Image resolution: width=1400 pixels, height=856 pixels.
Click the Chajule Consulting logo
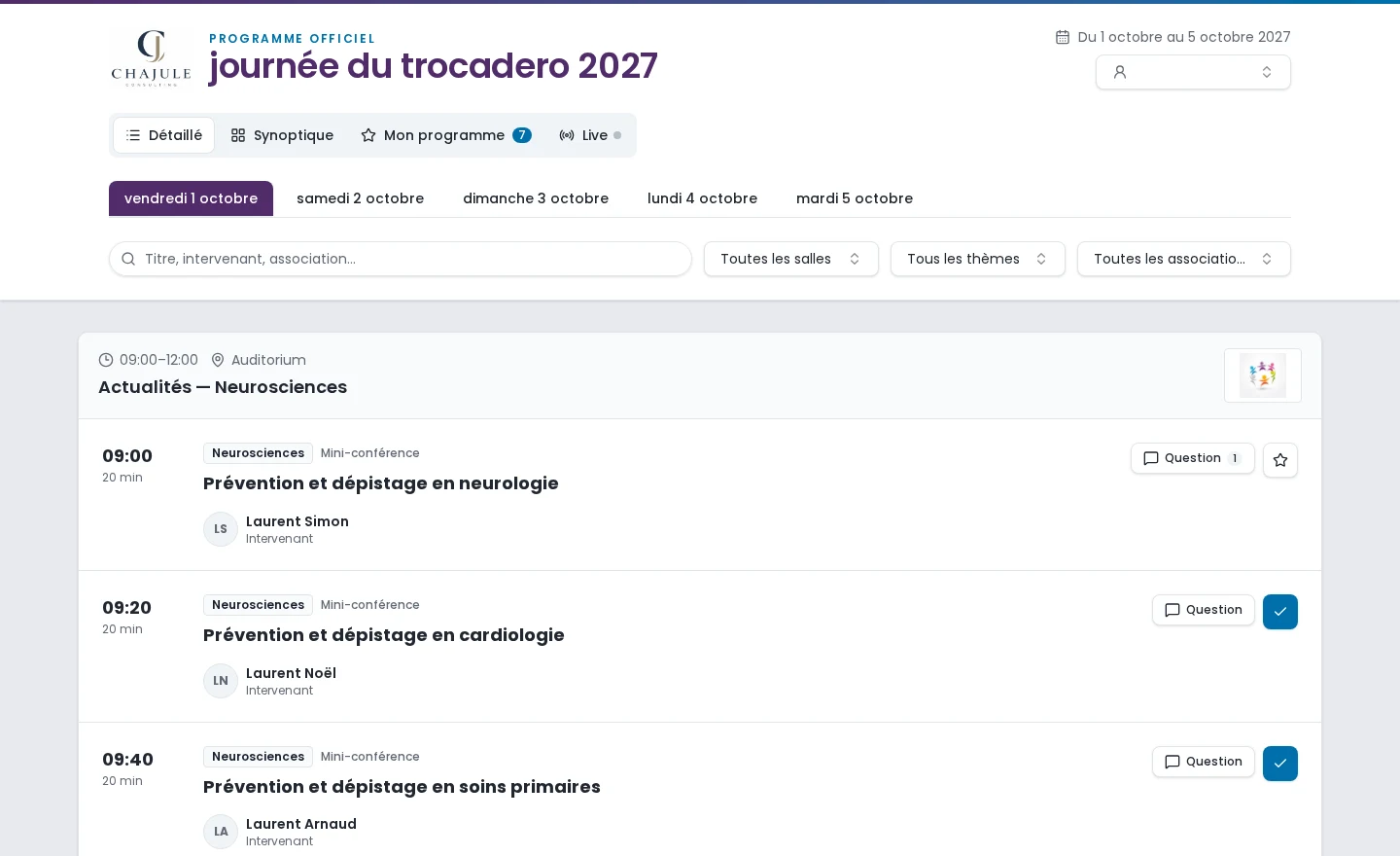(x=151, y=58)
